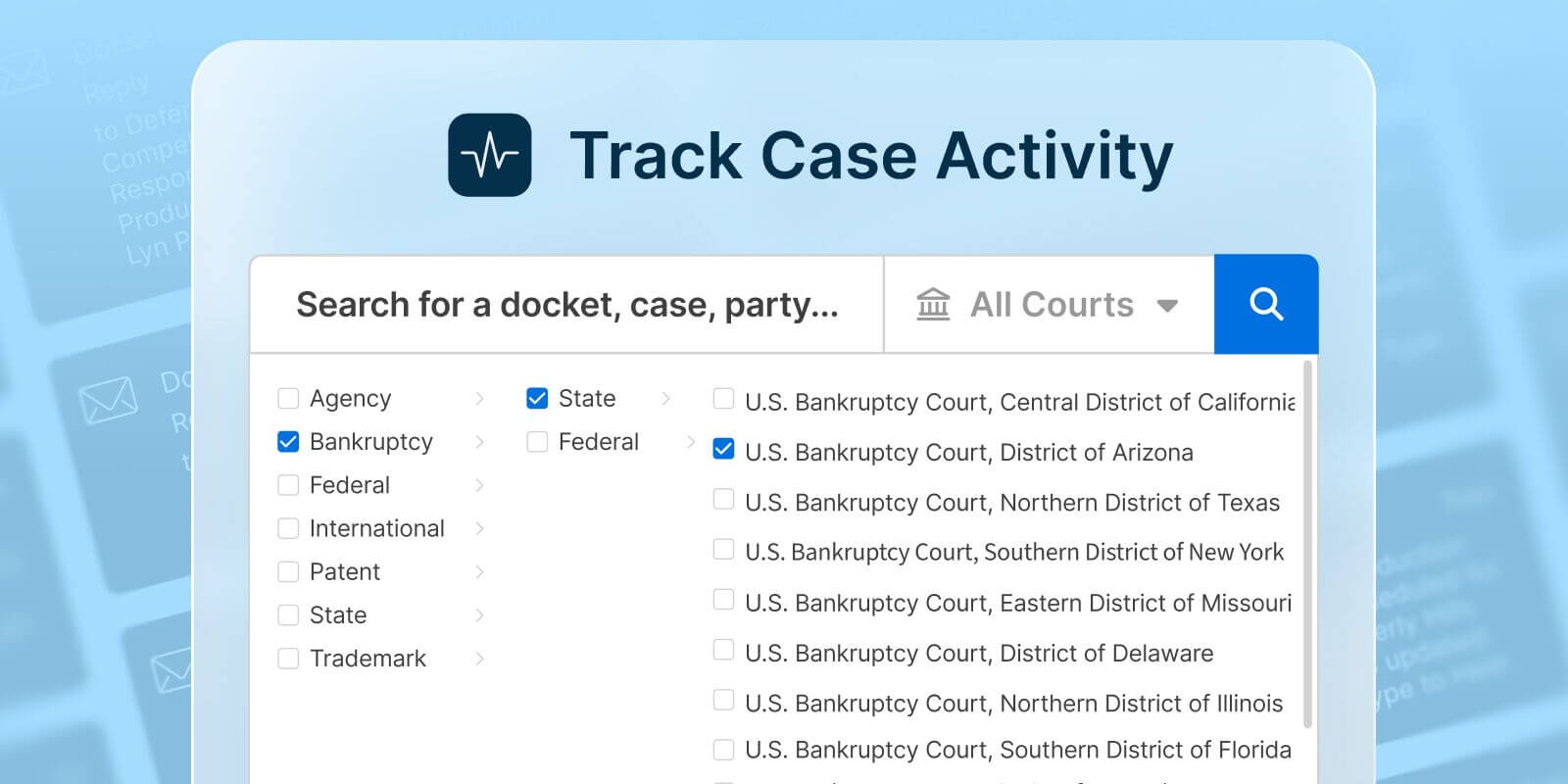The width and height of the screenshot is (1568, 784).
Task: Expand the Trademark category chevron
Action: tap(479, 658)
